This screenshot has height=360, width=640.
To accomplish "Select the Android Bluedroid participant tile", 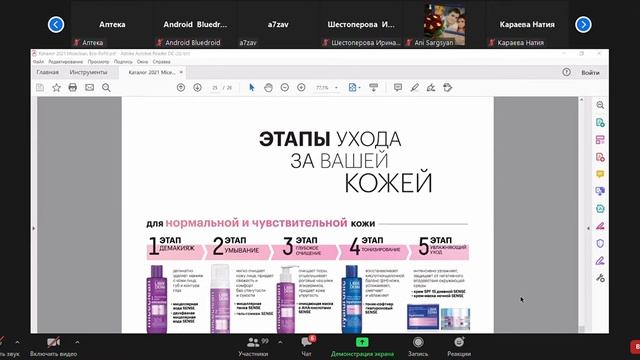I will pos(195,24).
